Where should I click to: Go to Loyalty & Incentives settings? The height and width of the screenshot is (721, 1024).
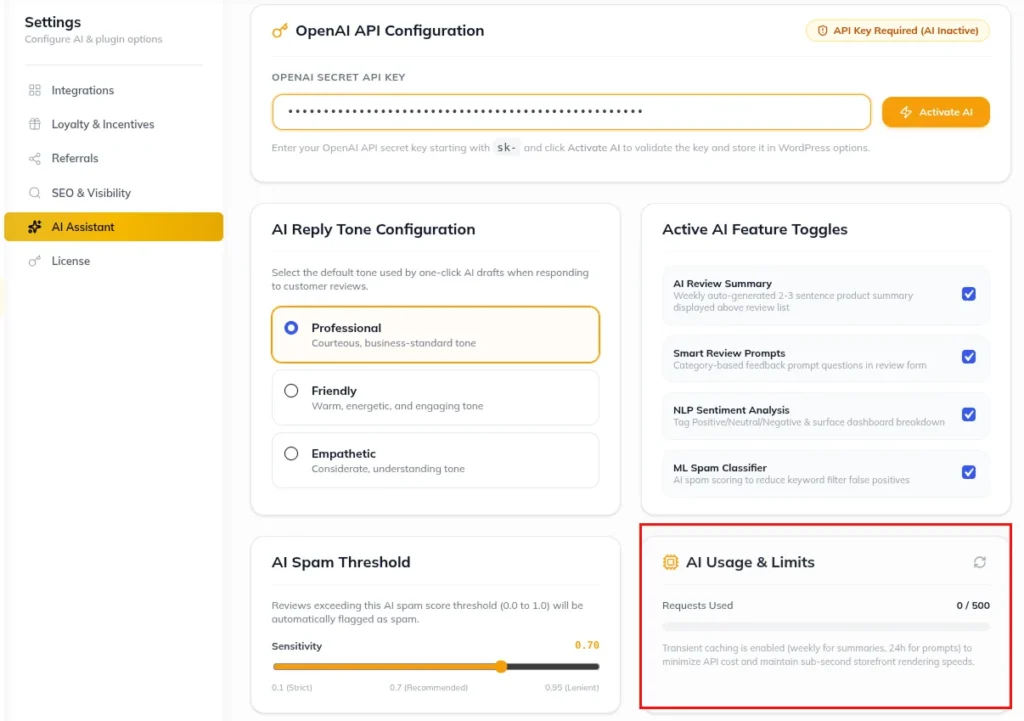(x=114, y=124)
